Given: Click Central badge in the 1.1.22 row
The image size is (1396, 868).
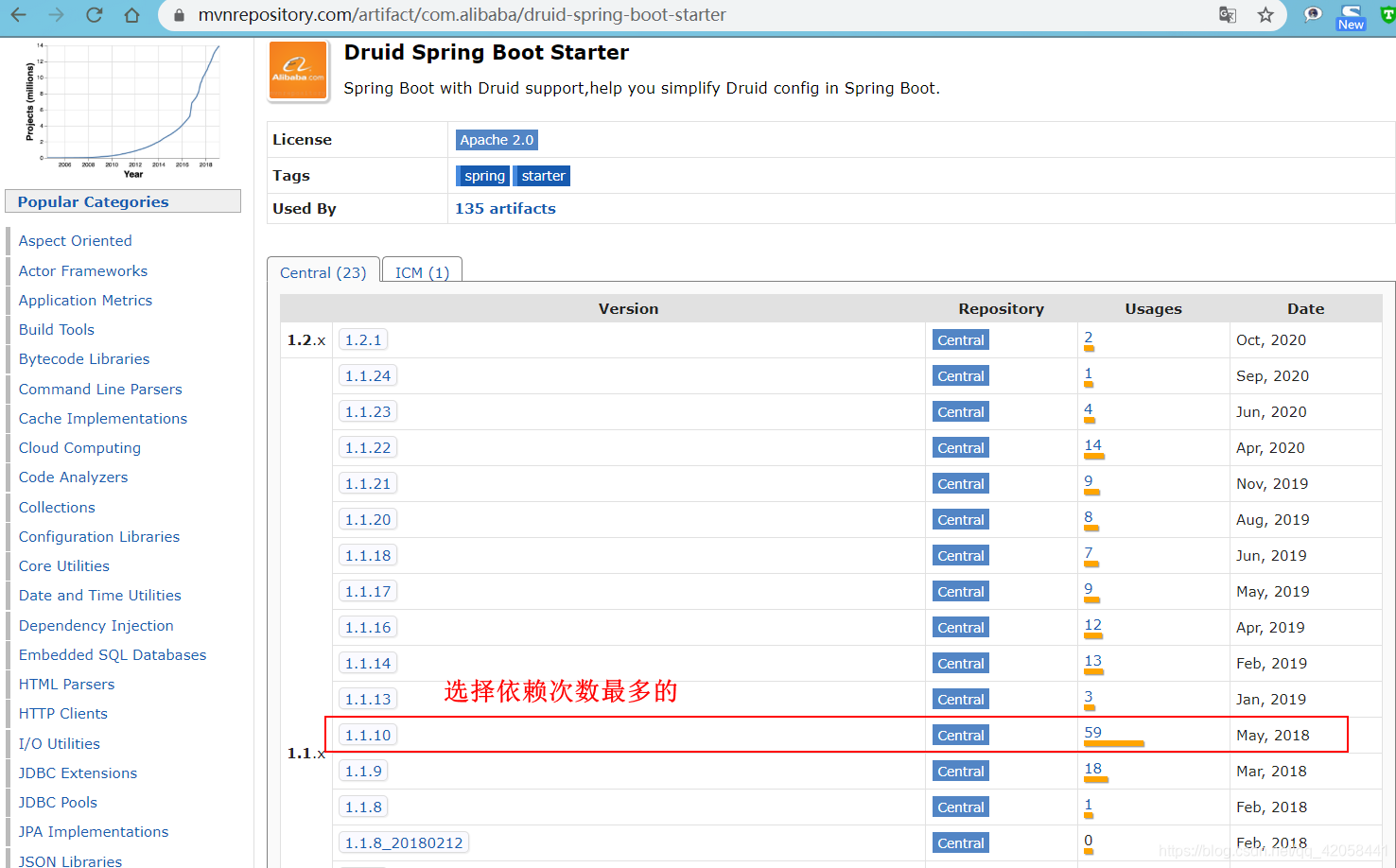Looking at the screenshot, I should [961, 448].
